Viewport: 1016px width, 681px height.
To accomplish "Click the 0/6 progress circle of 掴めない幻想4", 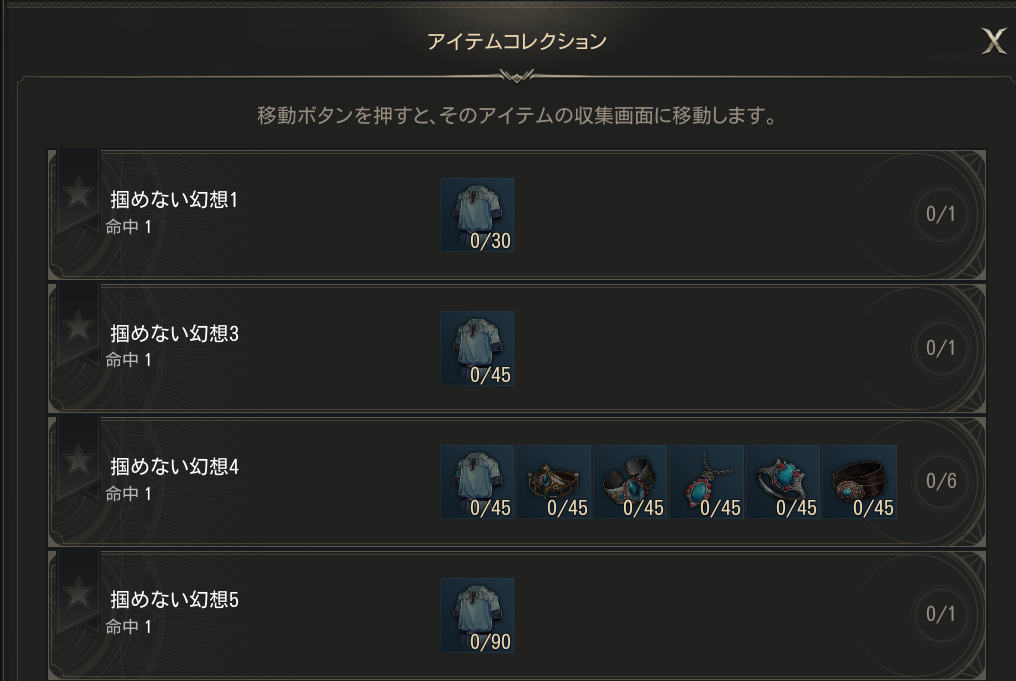I will click(941, 481).
